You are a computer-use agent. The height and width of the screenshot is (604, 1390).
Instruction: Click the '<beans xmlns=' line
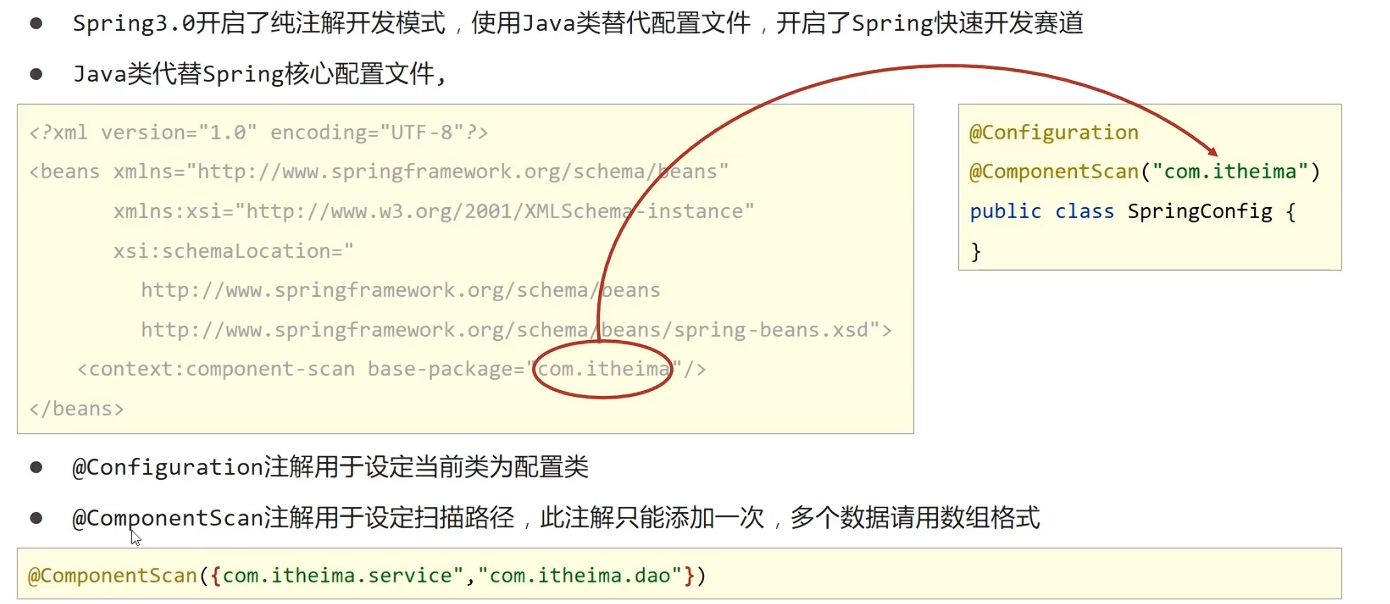coord(379,171)
